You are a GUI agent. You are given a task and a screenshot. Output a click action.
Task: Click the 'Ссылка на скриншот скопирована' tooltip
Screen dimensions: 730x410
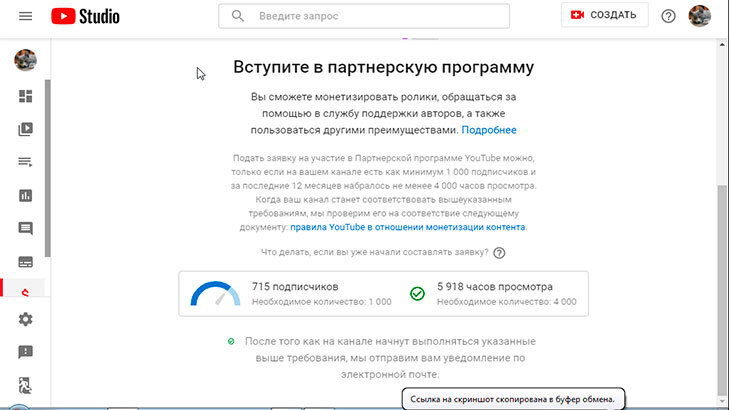point(513,399)
